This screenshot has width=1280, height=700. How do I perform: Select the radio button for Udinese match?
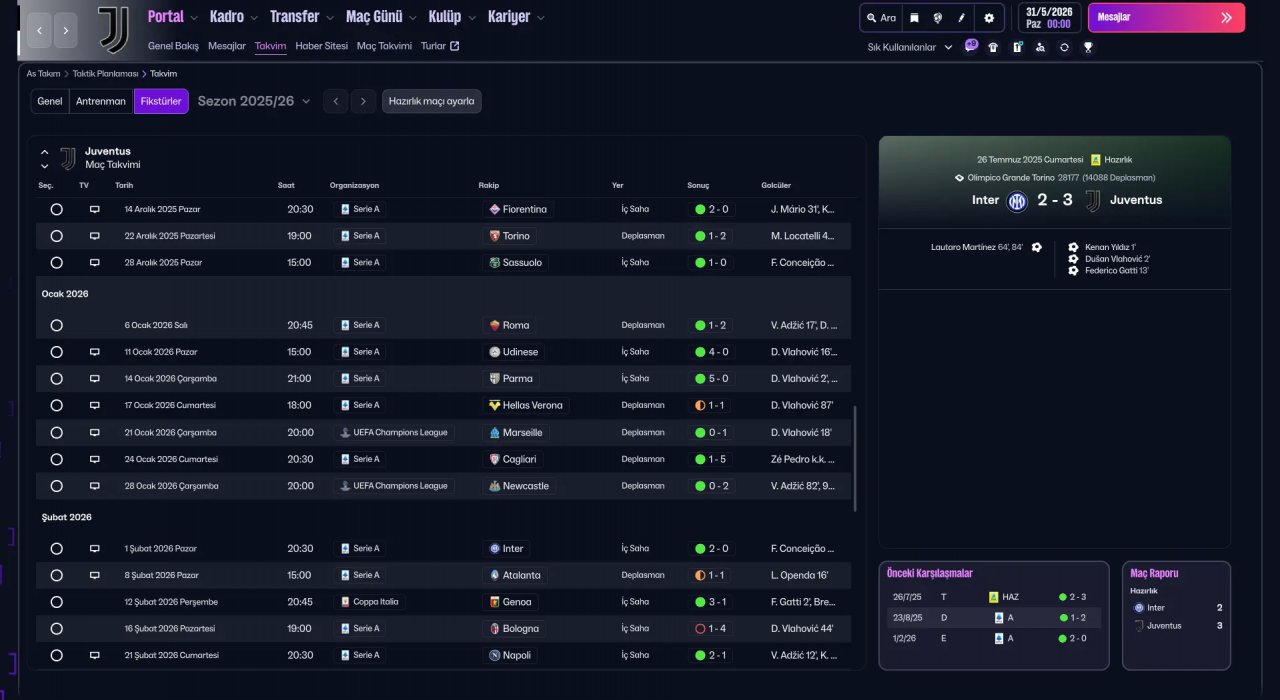(x=56, y=352)
